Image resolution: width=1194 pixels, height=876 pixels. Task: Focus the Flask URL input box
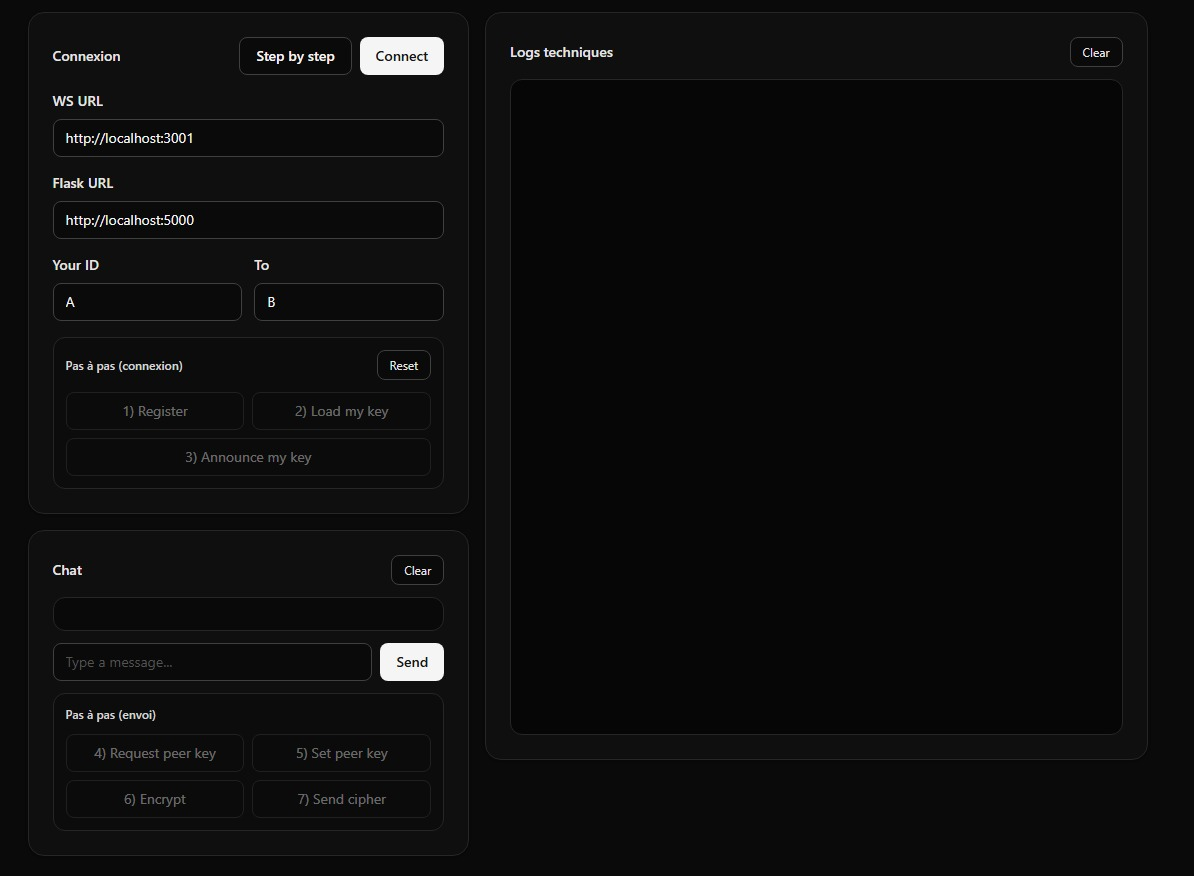[x=247, y=220]
